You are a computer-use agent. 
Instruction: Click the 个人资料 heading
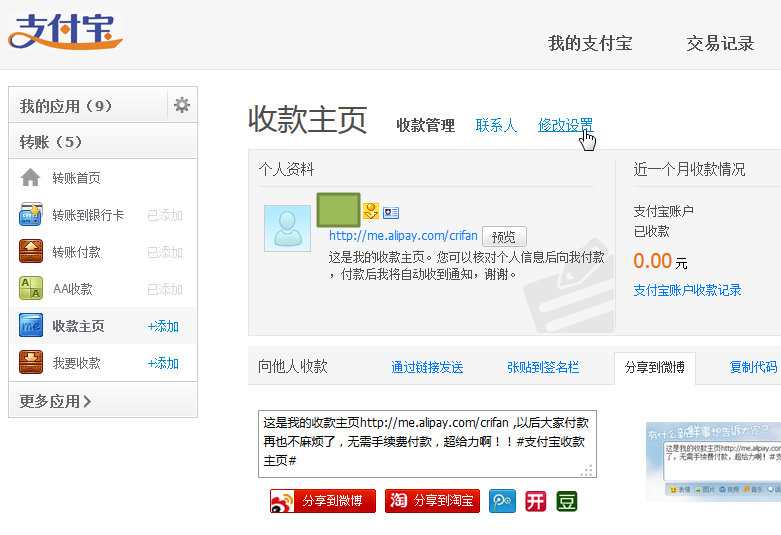click(x=286, y=169)
